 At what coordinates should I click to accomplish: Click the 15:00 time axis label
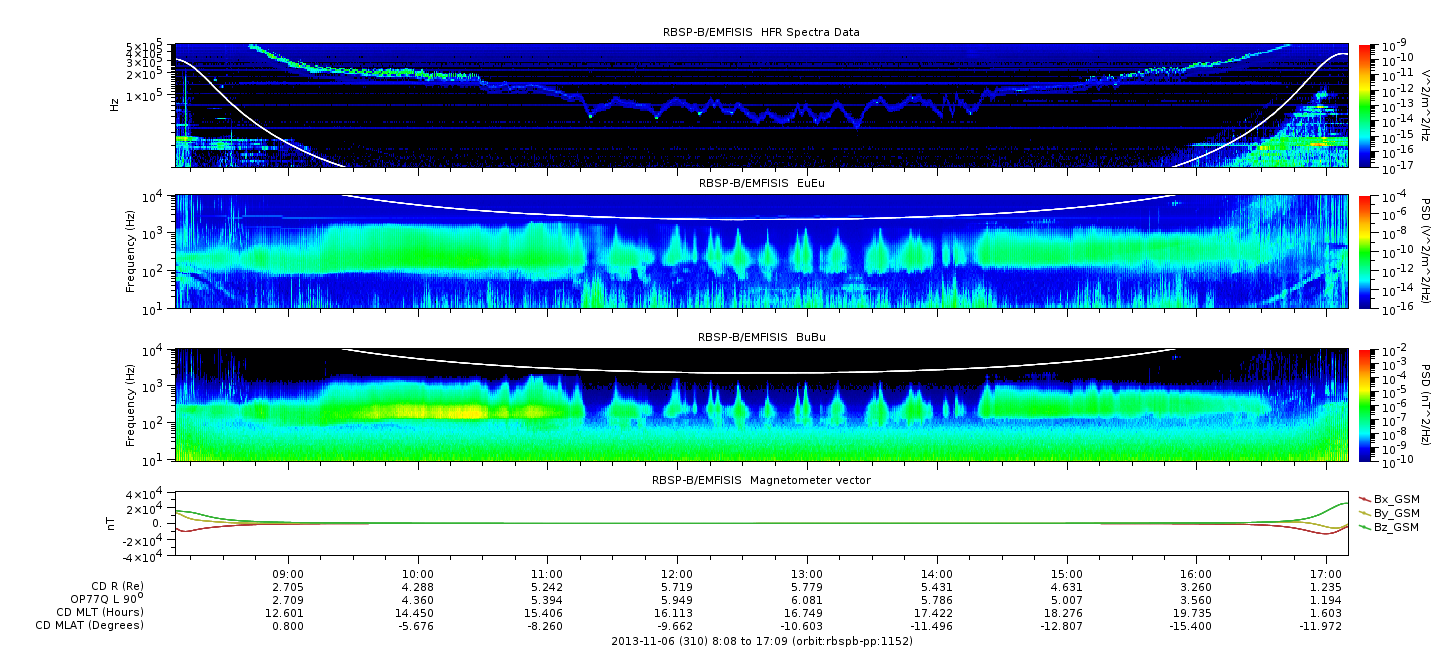click(1066, 576)
